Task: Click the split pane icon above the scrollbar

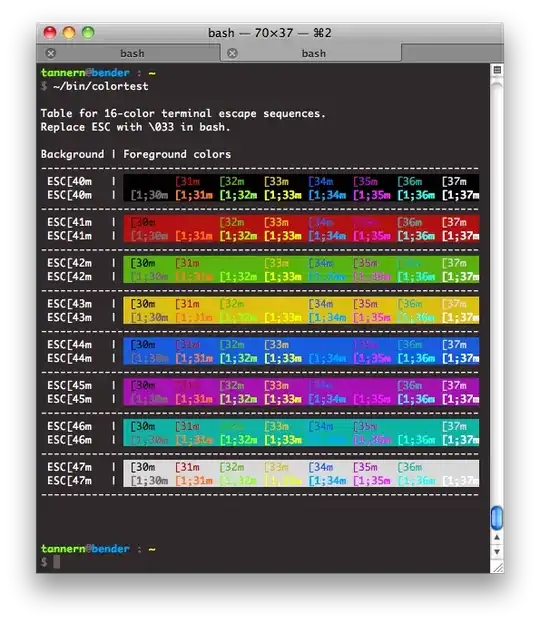Action: pyautogui.click(x=497, y=70)
